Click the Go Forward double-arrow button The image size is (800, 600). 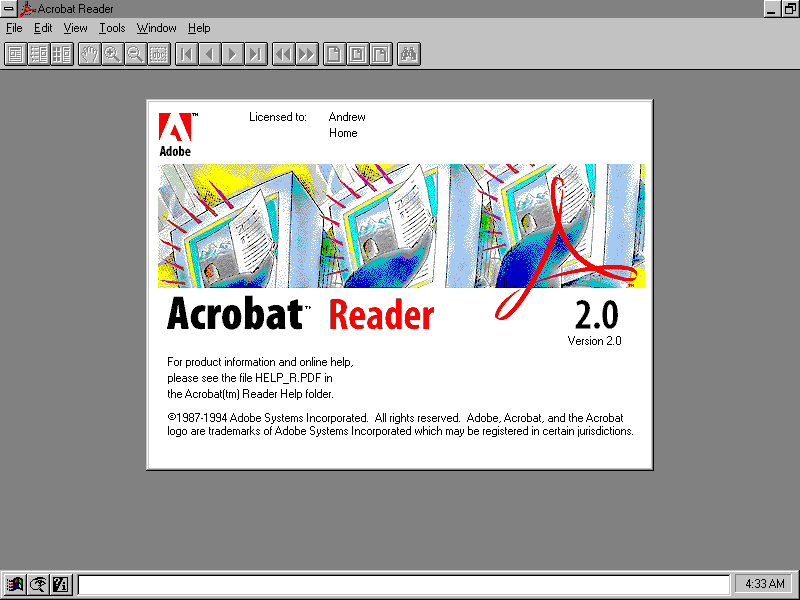click(307, 54)
